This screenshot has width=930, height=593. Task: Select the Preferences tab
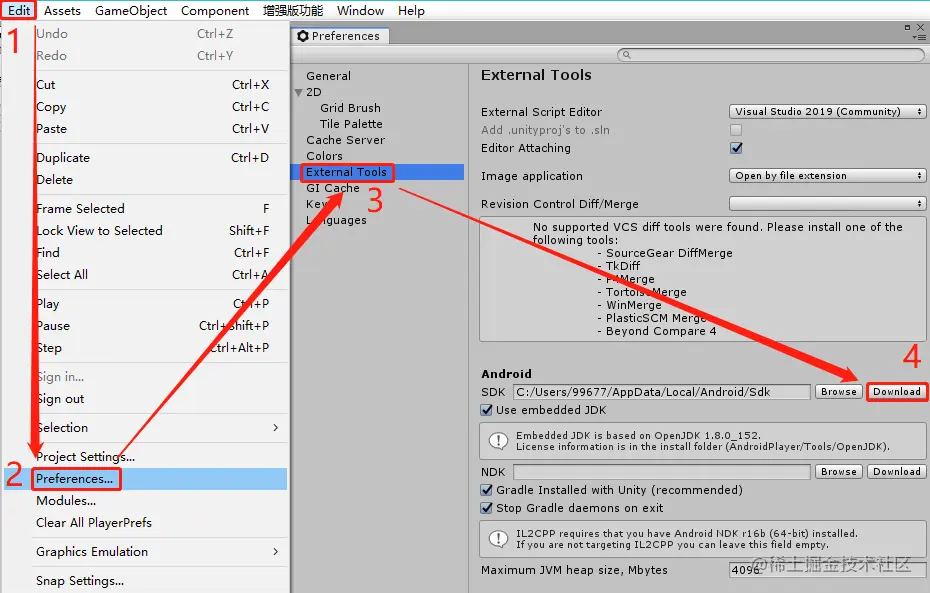click(x=339, y=36)
